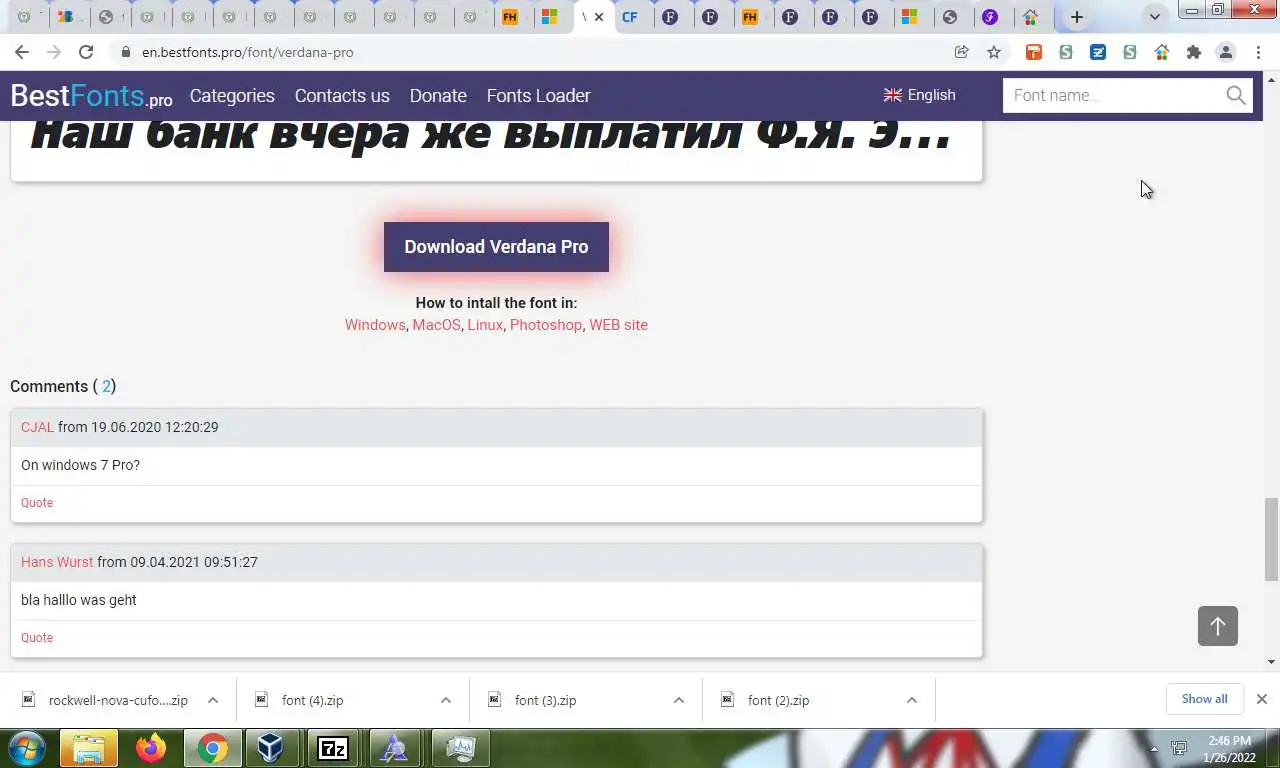
Task: Open the colorful house extension icon
Action: click(x=1162, y=52)
